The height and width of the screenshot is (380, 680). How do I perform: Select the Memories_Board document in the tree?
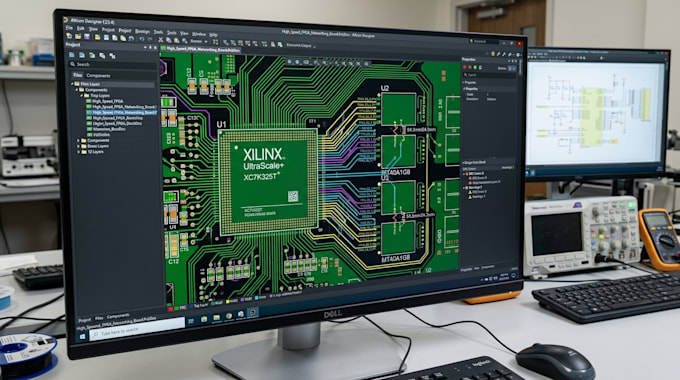[106, 129]
